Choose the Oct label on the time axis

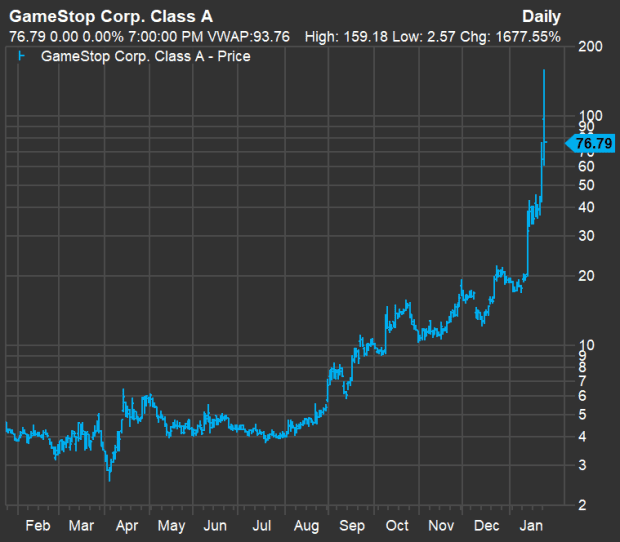tap(397, 525)
